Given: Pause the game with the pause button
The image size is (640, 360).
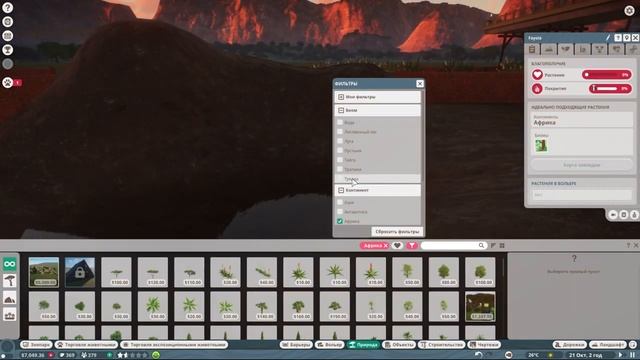Looking at the screenshot, I should click(632, 355).
